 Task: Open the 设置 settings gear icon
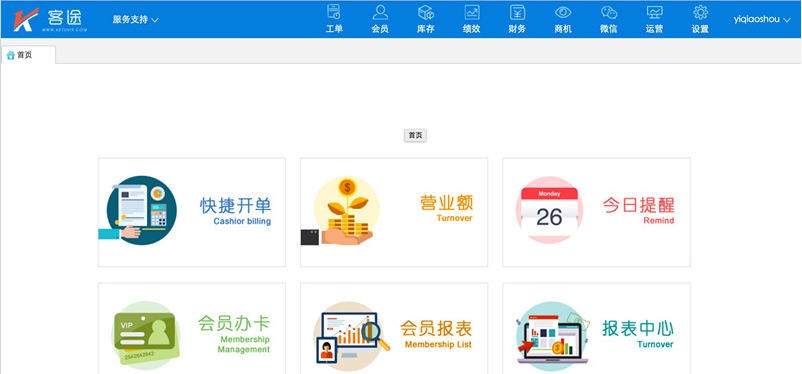point(700,12)
